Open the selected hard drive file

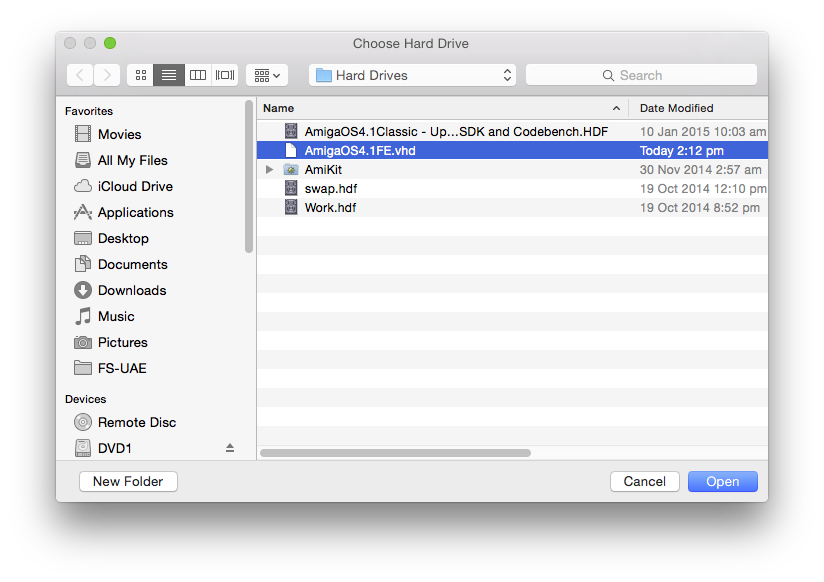(723, 481)
